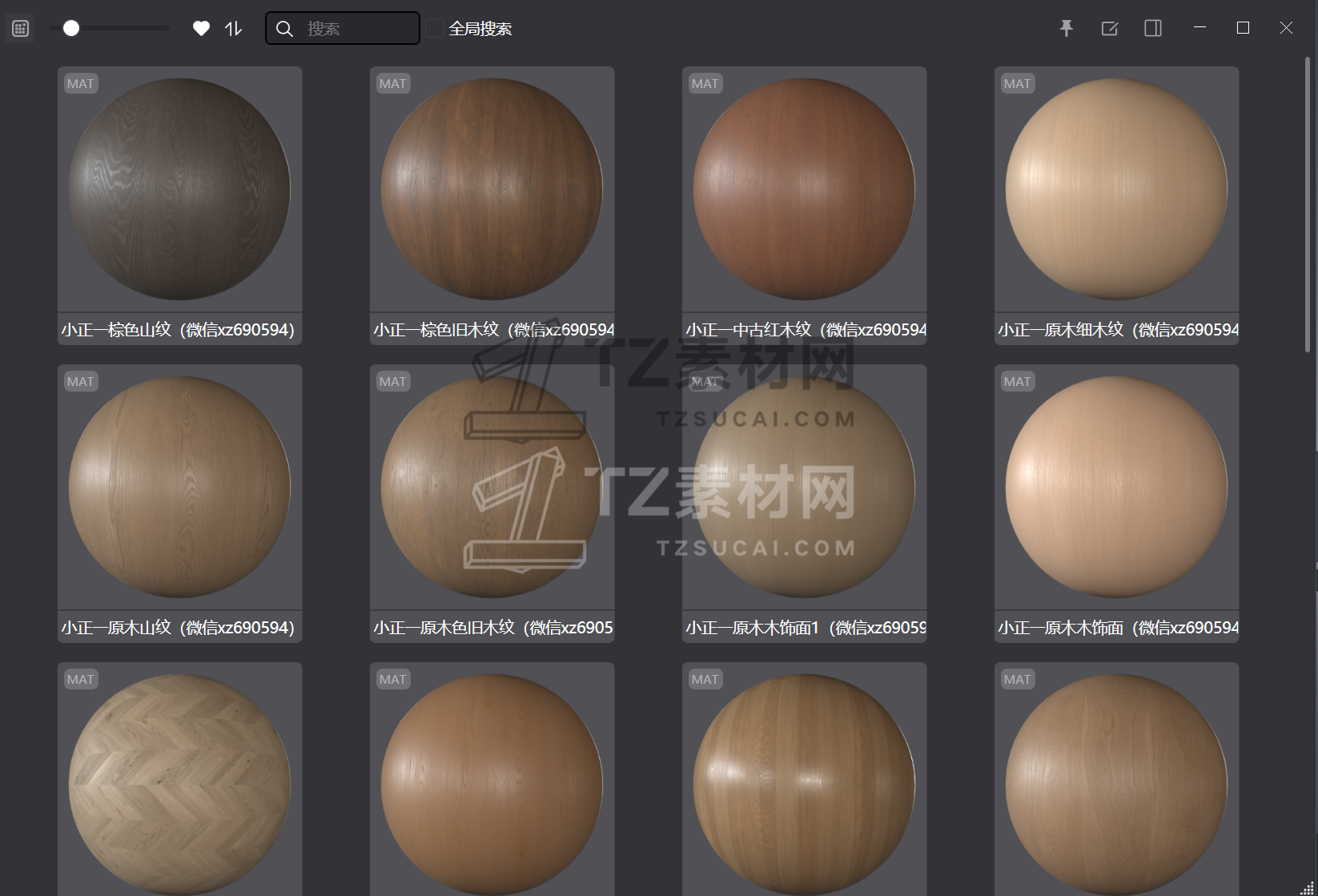
Task: Select the 中古红木纹 red wood sphere
Action: (804, 189)
